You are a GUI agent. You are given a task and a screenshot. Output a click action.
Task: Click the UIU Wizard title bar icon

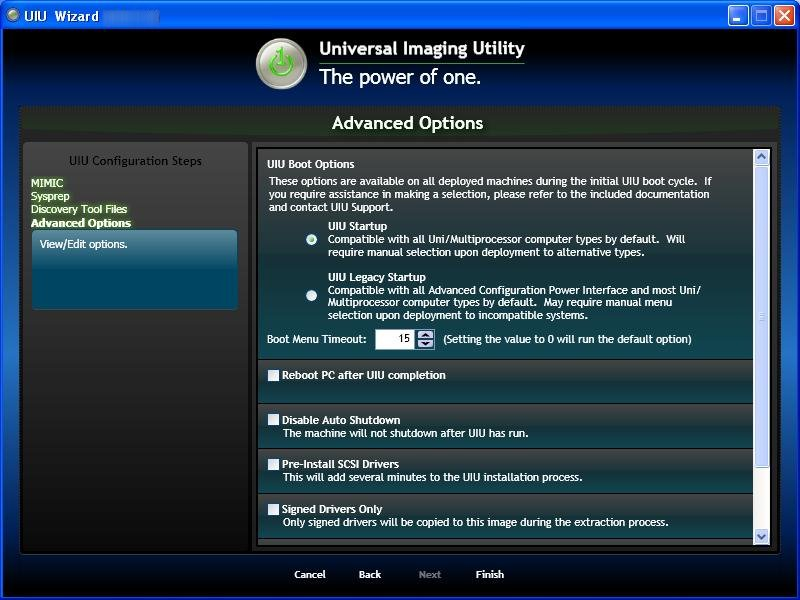tap(12, 16)
